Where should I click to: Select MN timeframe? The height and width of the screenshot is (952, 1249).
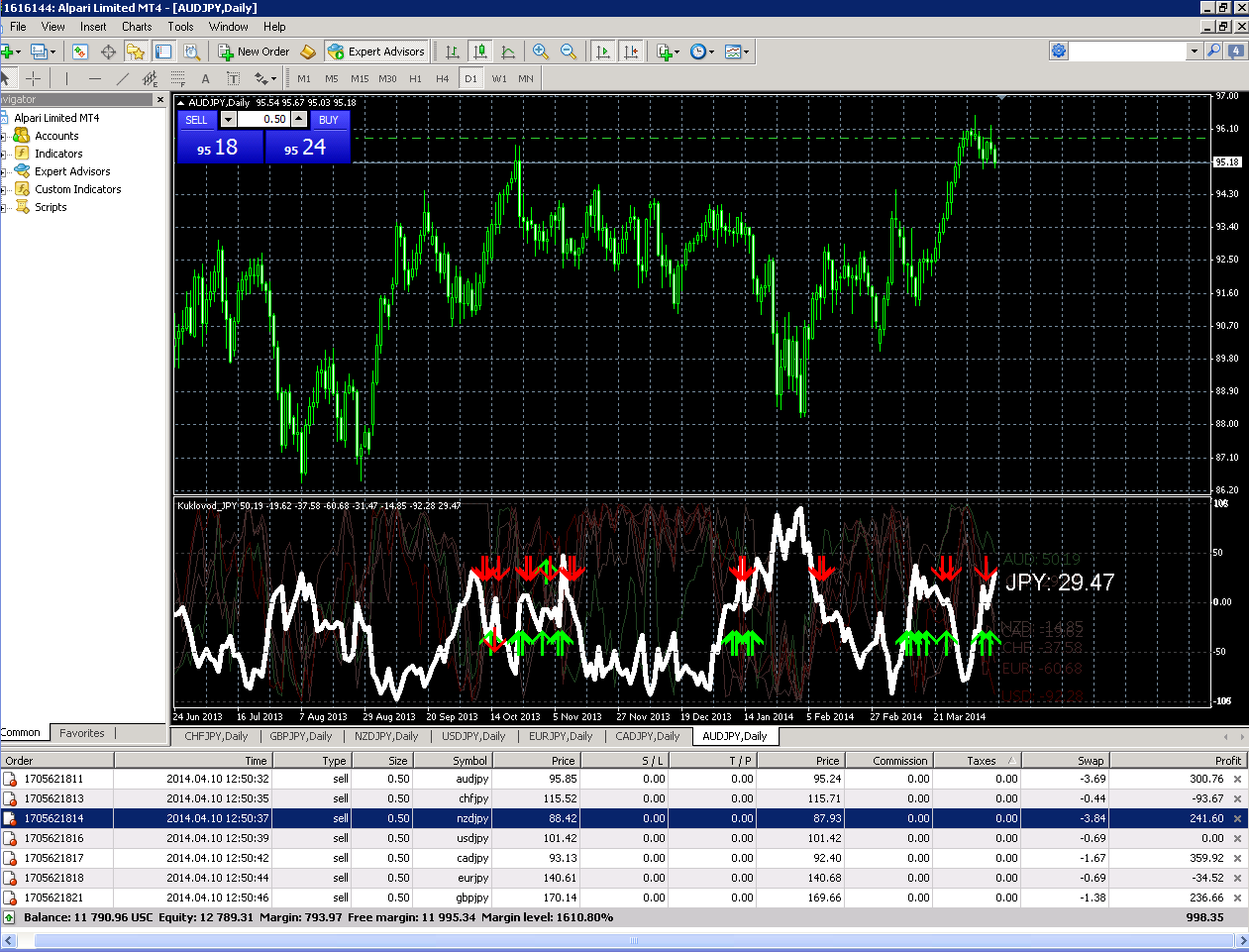tap(526, 78)
